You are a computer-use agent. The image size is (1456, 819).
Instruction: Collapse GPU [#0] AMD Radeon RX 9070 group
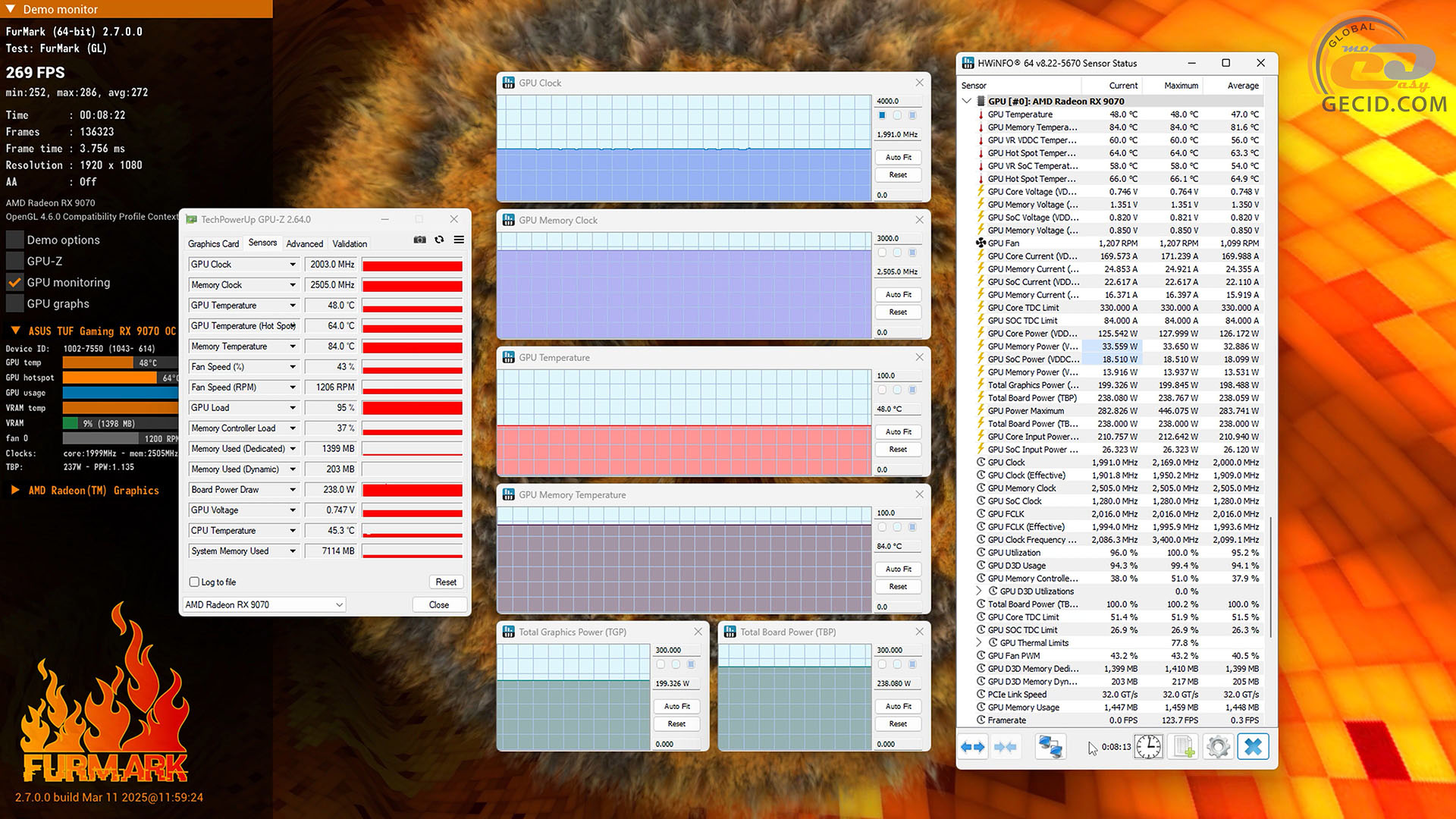[x=966, y=101]
